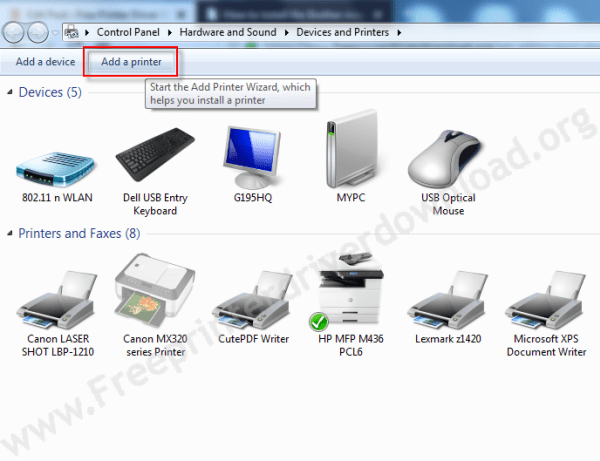Image resolution: width=600 pixels, height=461 pixels.
Task: Click the 'Canon LASER SHOT LBP-1210' label
Action: pos(57,345)
